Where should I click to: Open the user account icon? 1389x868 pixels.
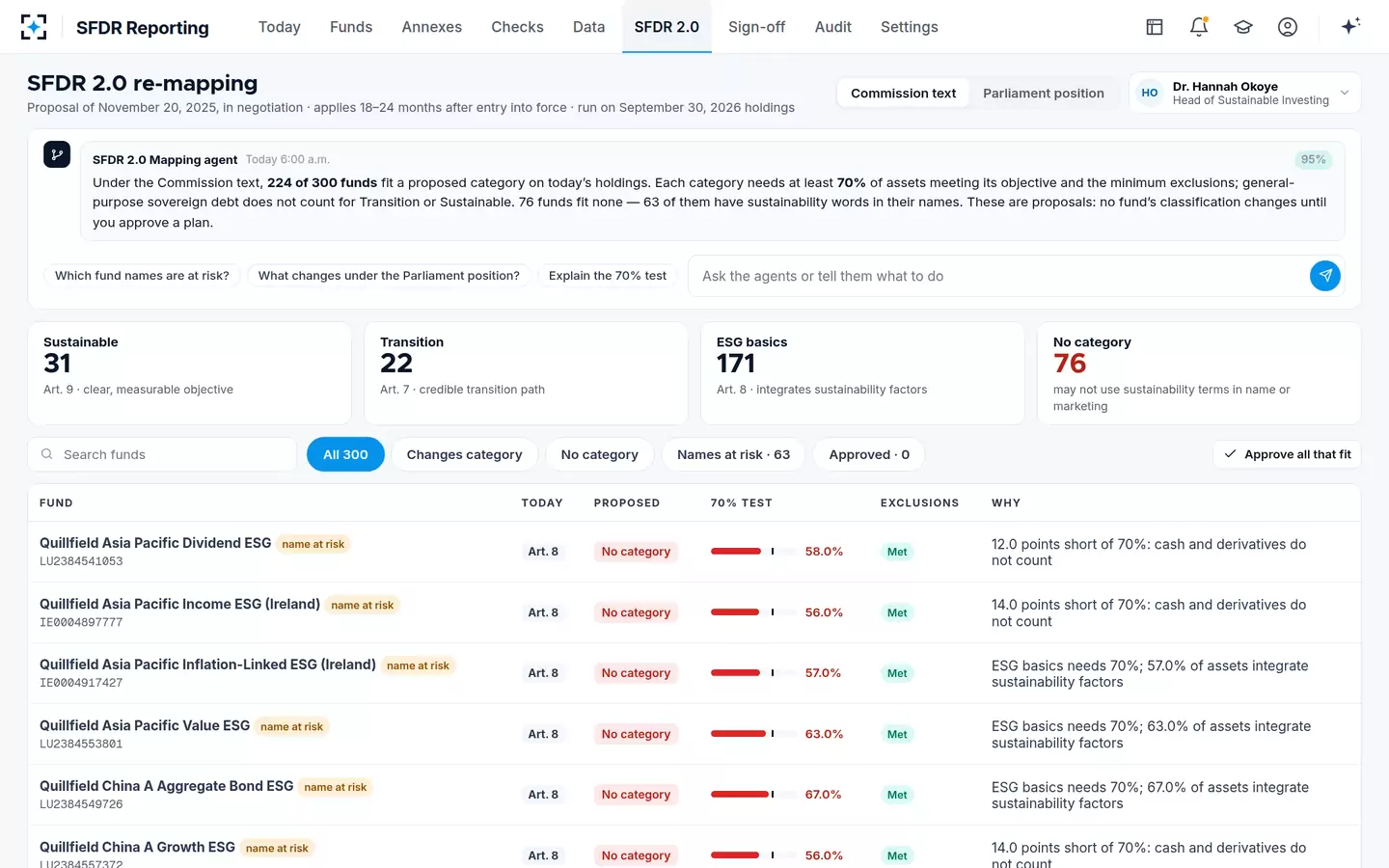point(1288,27)
